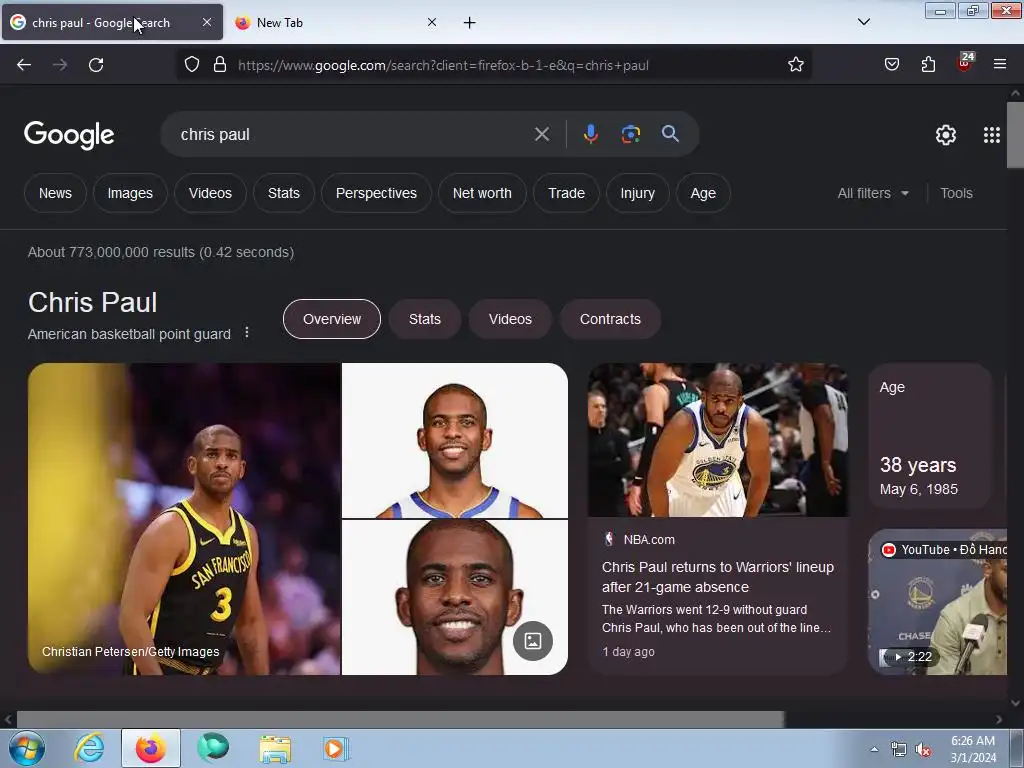This screenshot has height=768, width=1024.
Task: Open the Videos knowledge panel tab
Action: coord(510,319)
